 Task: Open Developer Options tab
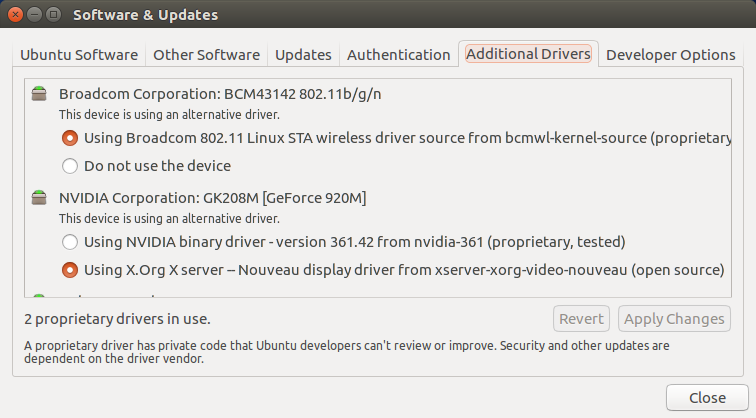point(671,54)
